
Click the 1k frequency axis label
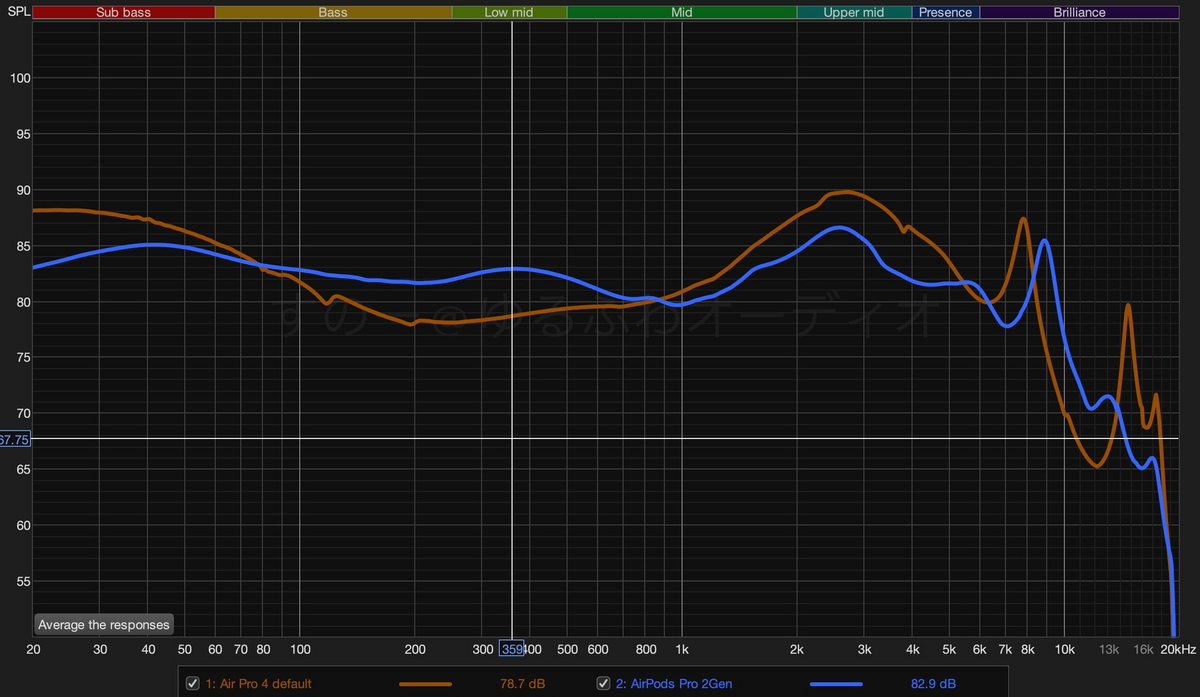(x=682, y=649)
